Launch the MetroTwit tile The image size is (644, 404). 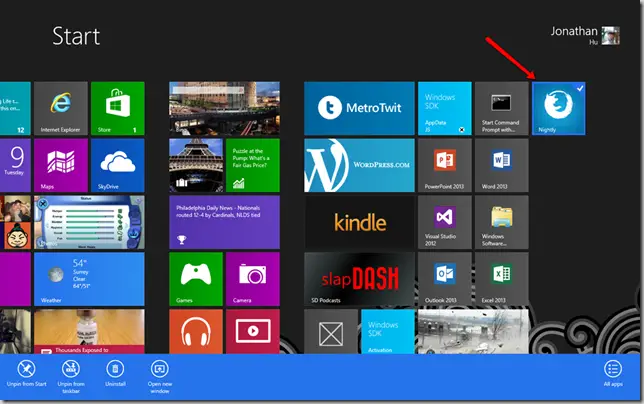click(359, 108)
